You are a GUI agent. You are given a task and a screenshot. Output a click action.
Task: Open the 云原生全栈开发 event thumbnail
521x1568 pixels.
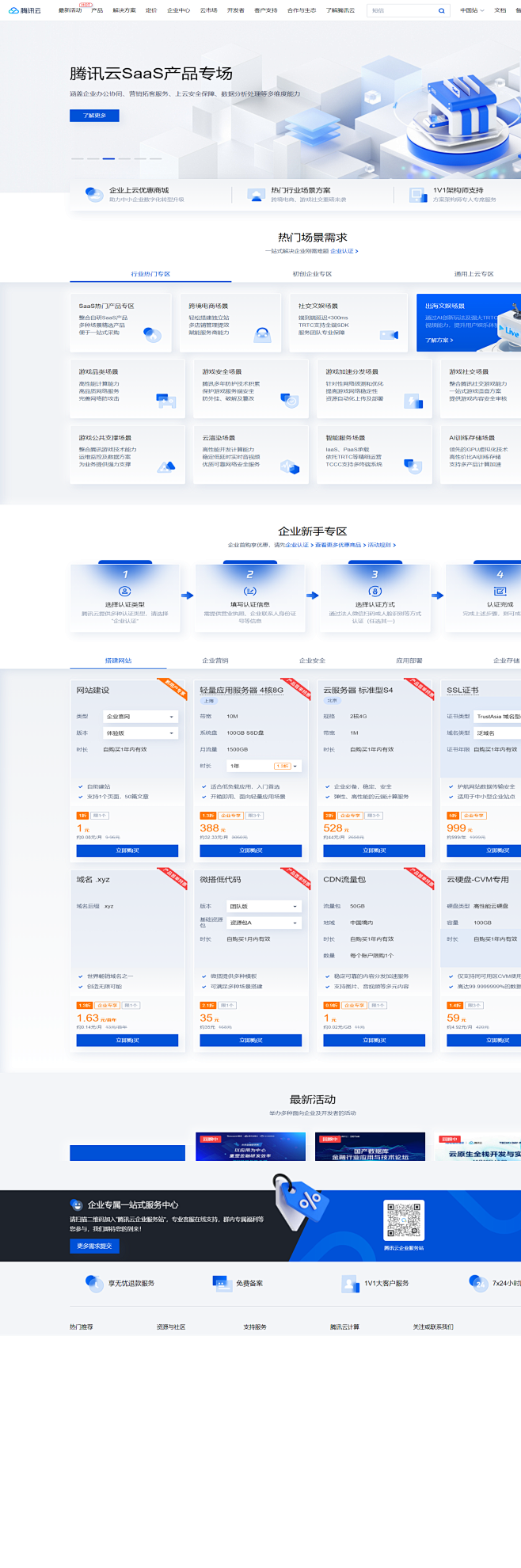click(x=479, y=1147)
